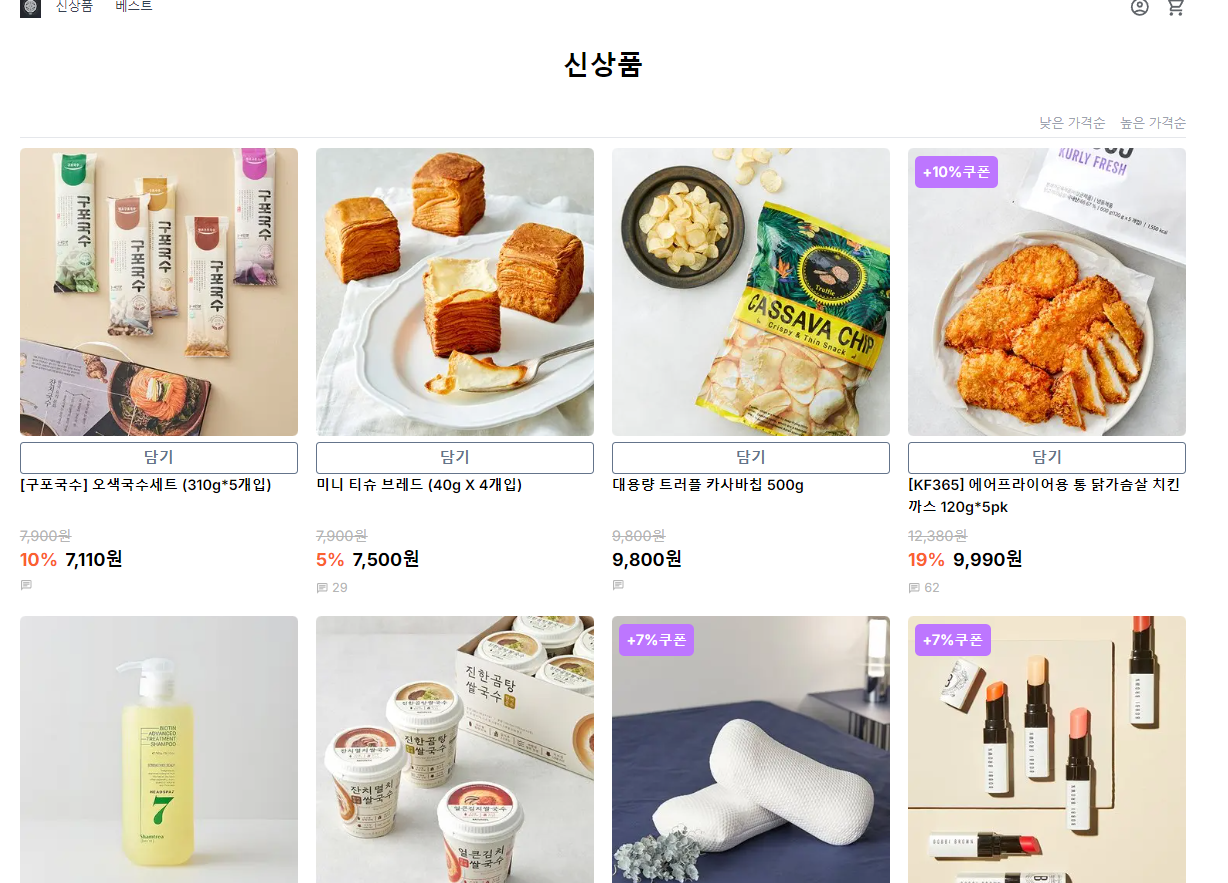Go to the 신상품 menu tab
This screenshot has height=883, width=1228.
tap(74, 6)
